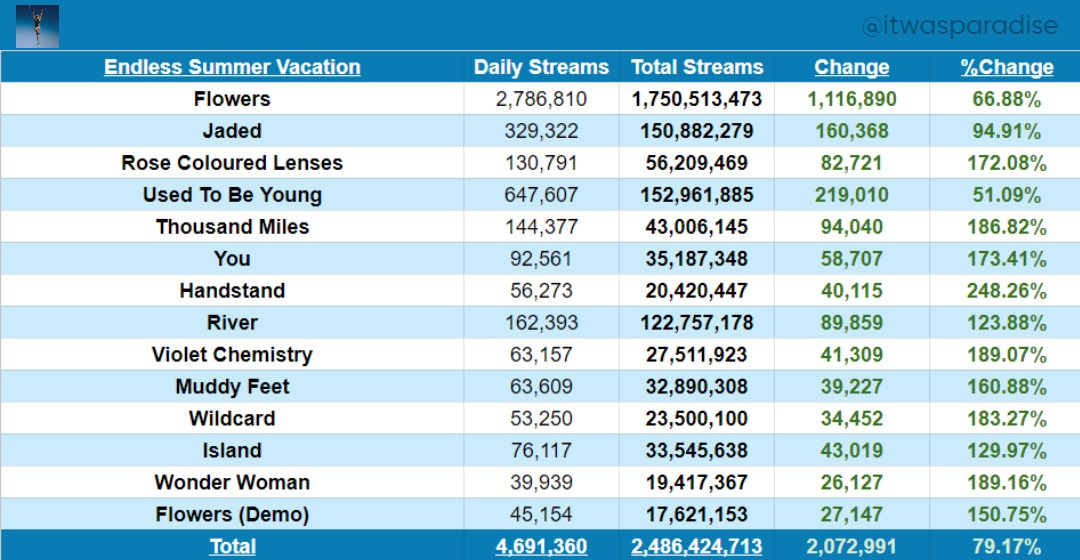Click Flowers total streams 1,750,513,473
1080x560 pixels.
coord(697,99)
